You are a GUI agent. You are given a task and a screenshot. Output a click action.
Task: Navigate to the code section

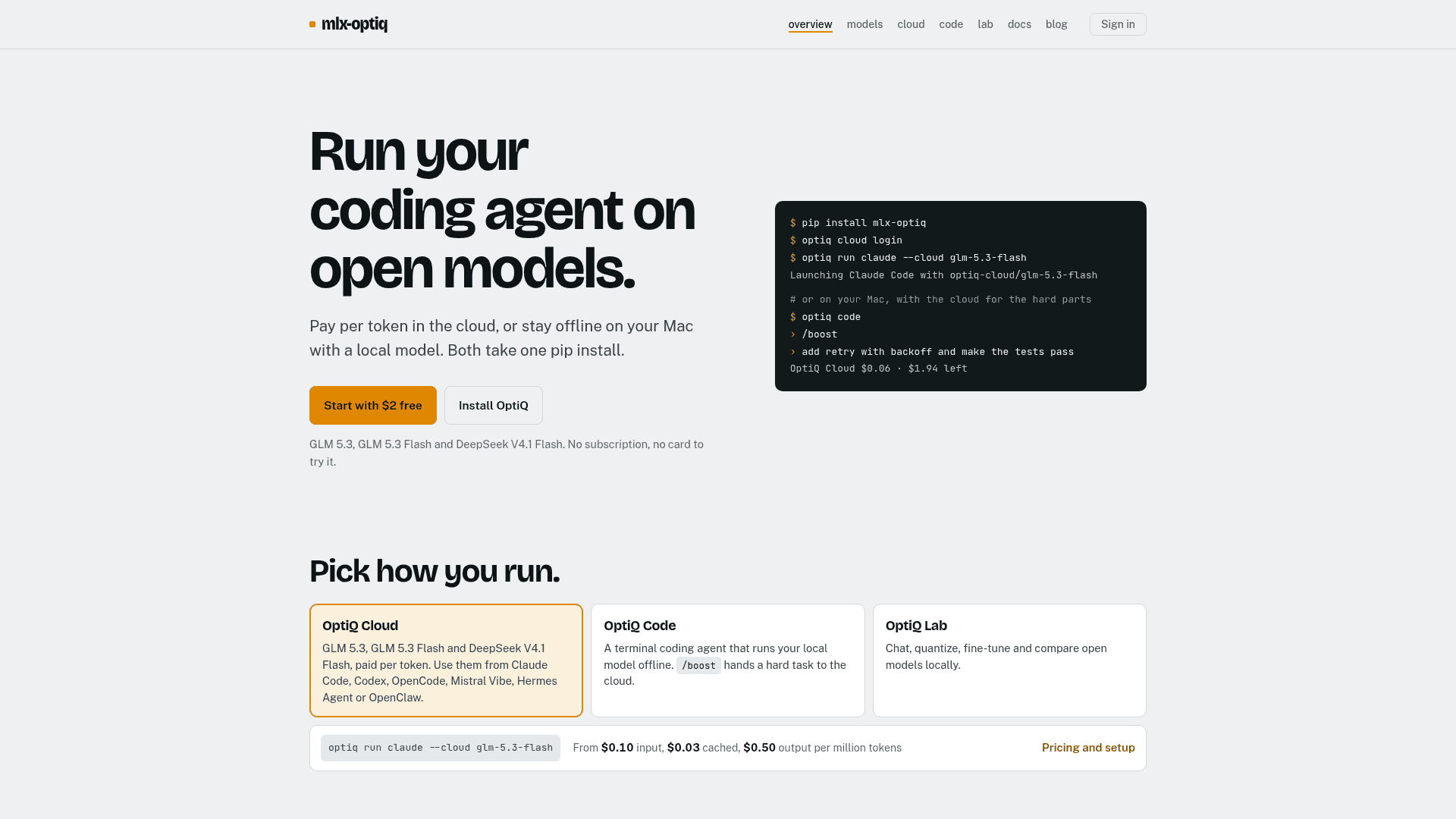(951, 24)
